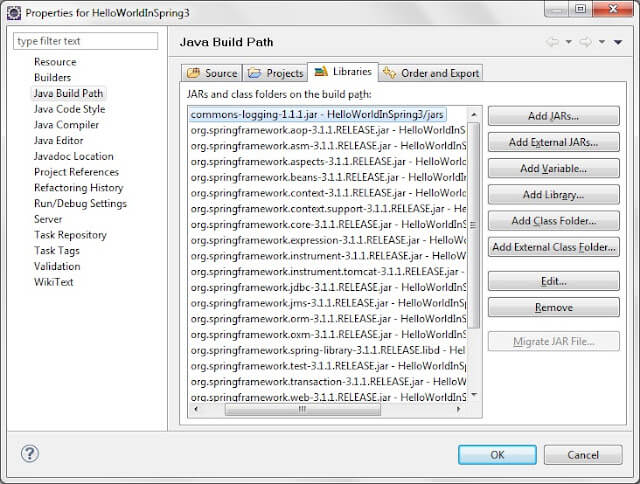Open the Order and Export tab
This screenshot has width=640, height=484.
pyautogui.click(x=431, y=73)
